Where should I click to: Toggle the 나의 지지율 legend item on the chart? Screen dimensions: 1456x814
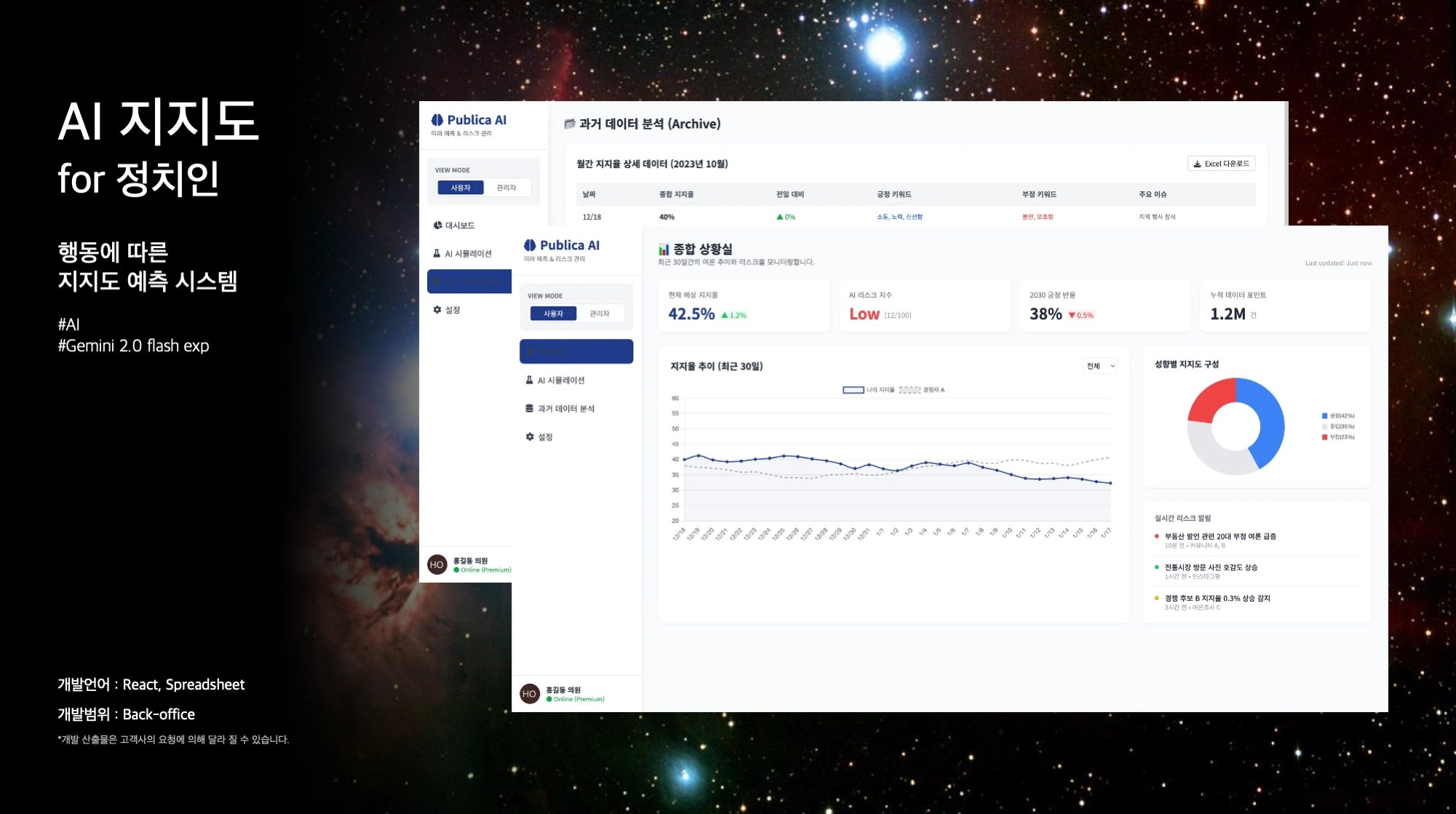867,390
